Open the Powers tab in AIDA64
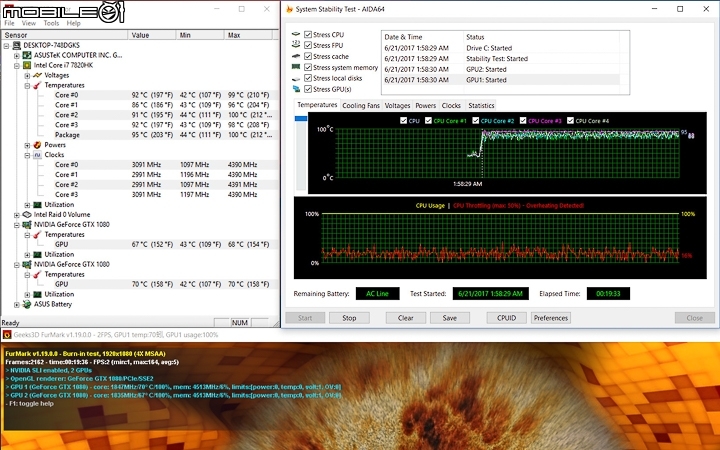 pos(426,106)
